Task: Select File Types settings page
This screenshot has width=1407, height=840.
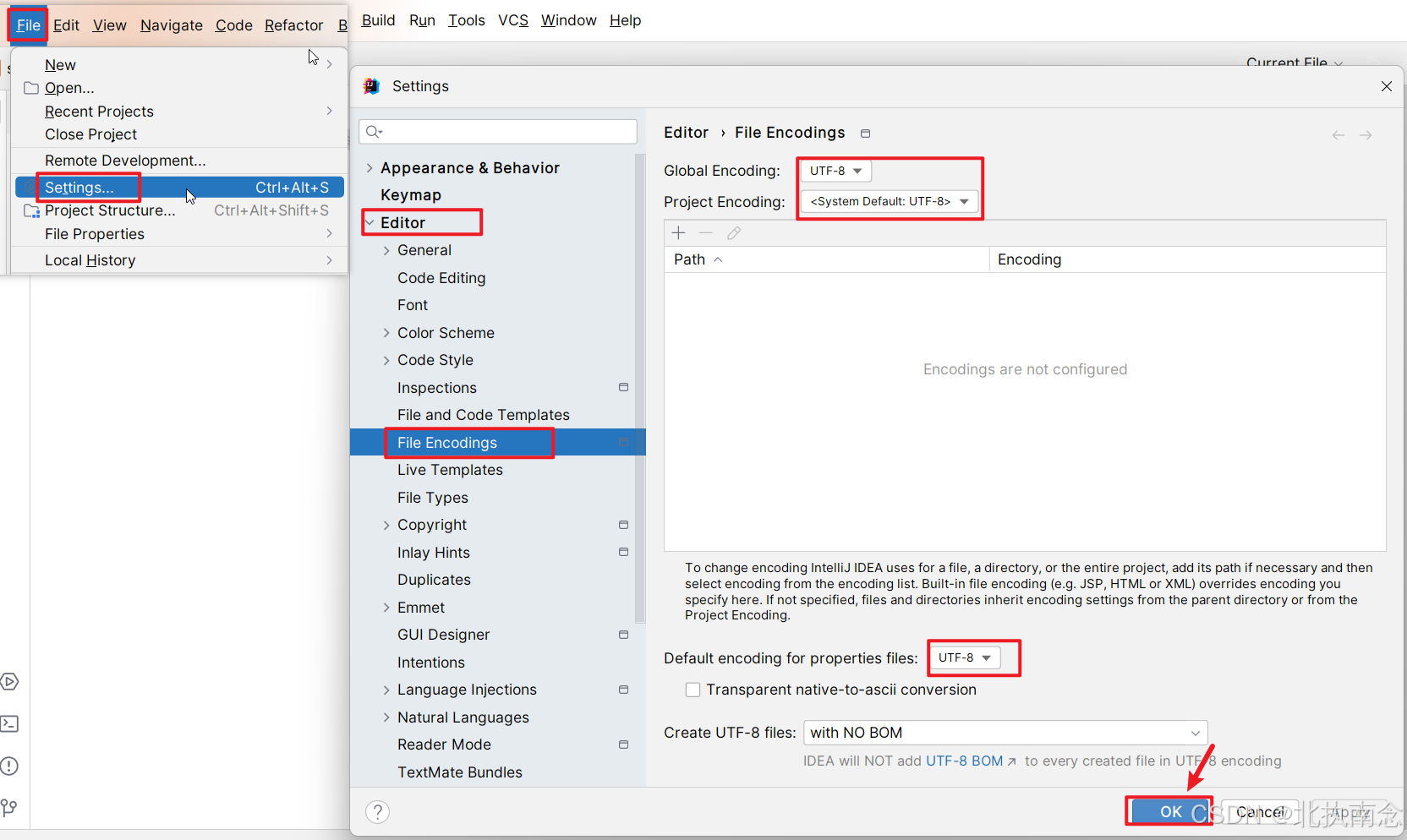Action: 433,498
